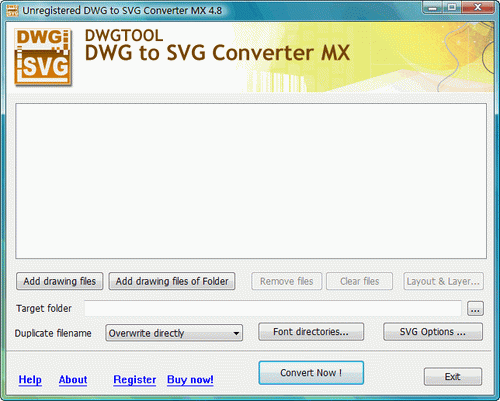Start conversion with Convert Now
Image resolution: width=500 pixels, height=401 pixels.
311,373
